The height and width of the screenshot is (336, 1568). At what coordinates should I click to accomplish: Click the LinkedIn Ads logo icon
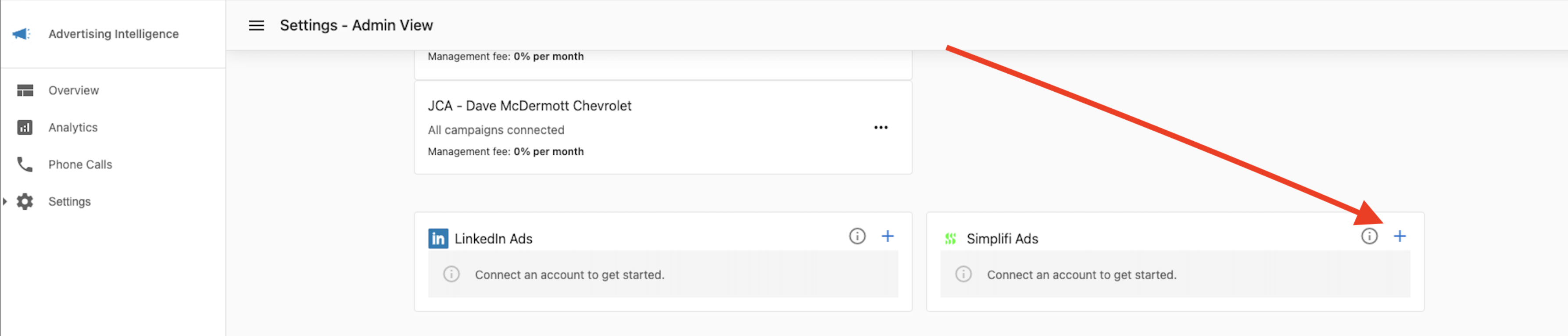437,239
